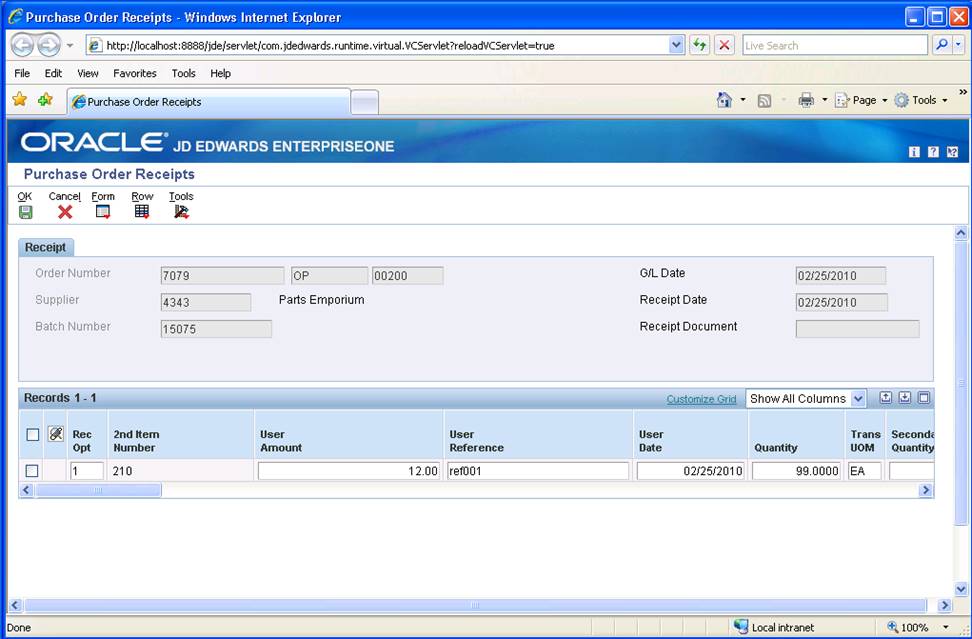Click the grid import down-arrow icon
Viewport: 972px width, 639px height.
coord(905,398)
